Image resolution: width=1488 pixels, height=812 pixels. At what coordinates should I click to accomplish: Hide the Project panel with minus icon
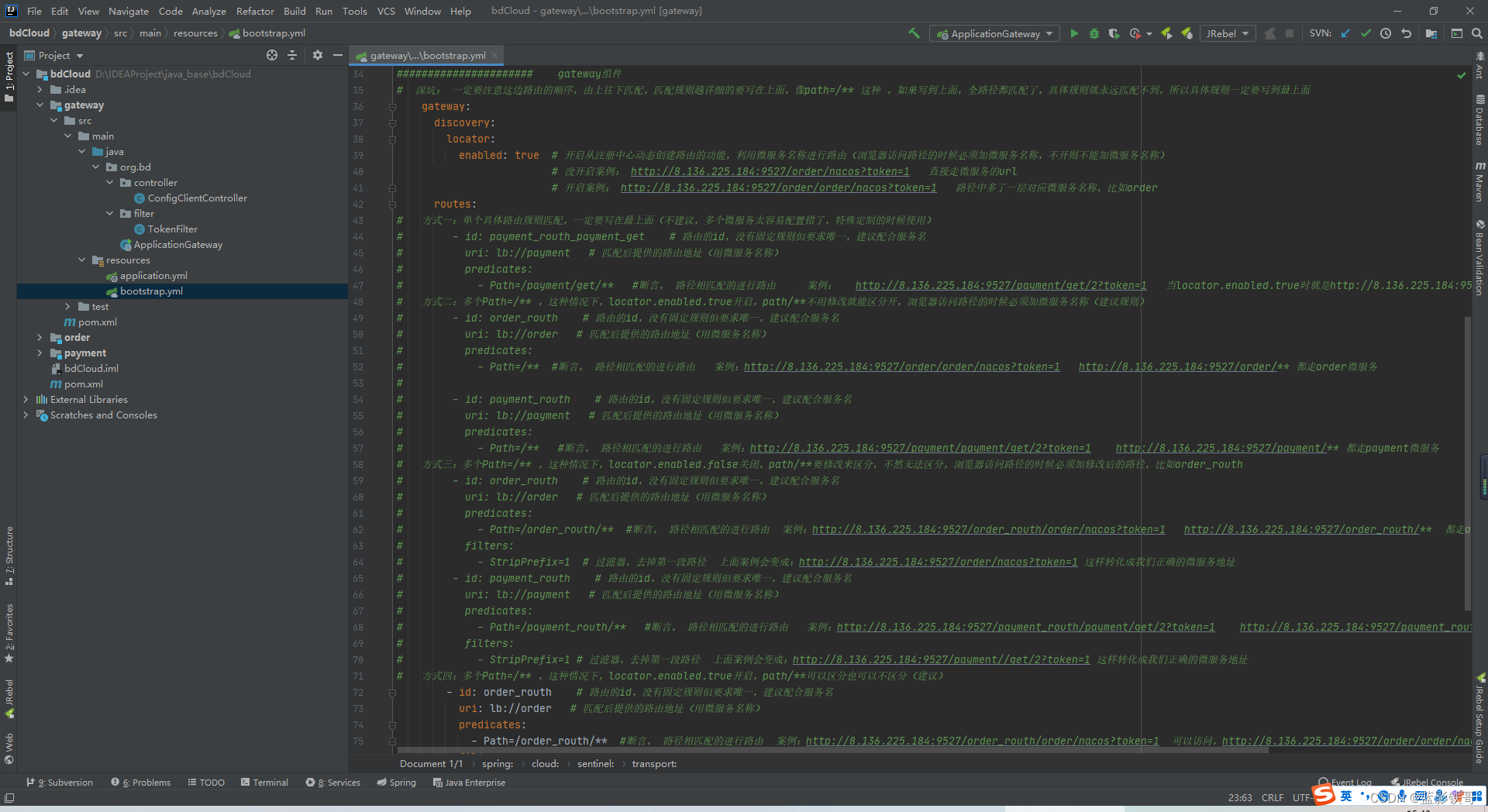click(x=338, y=55)
